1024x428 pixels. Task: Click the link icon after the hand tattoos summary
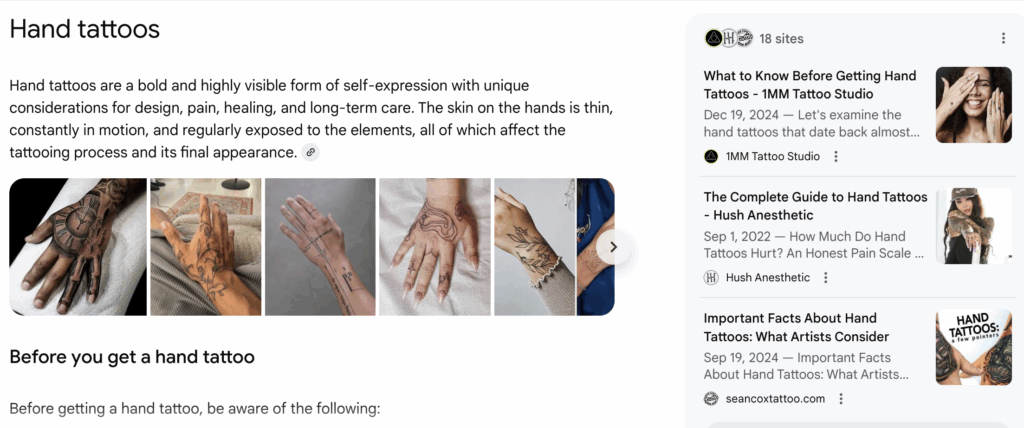pos(311,152)
